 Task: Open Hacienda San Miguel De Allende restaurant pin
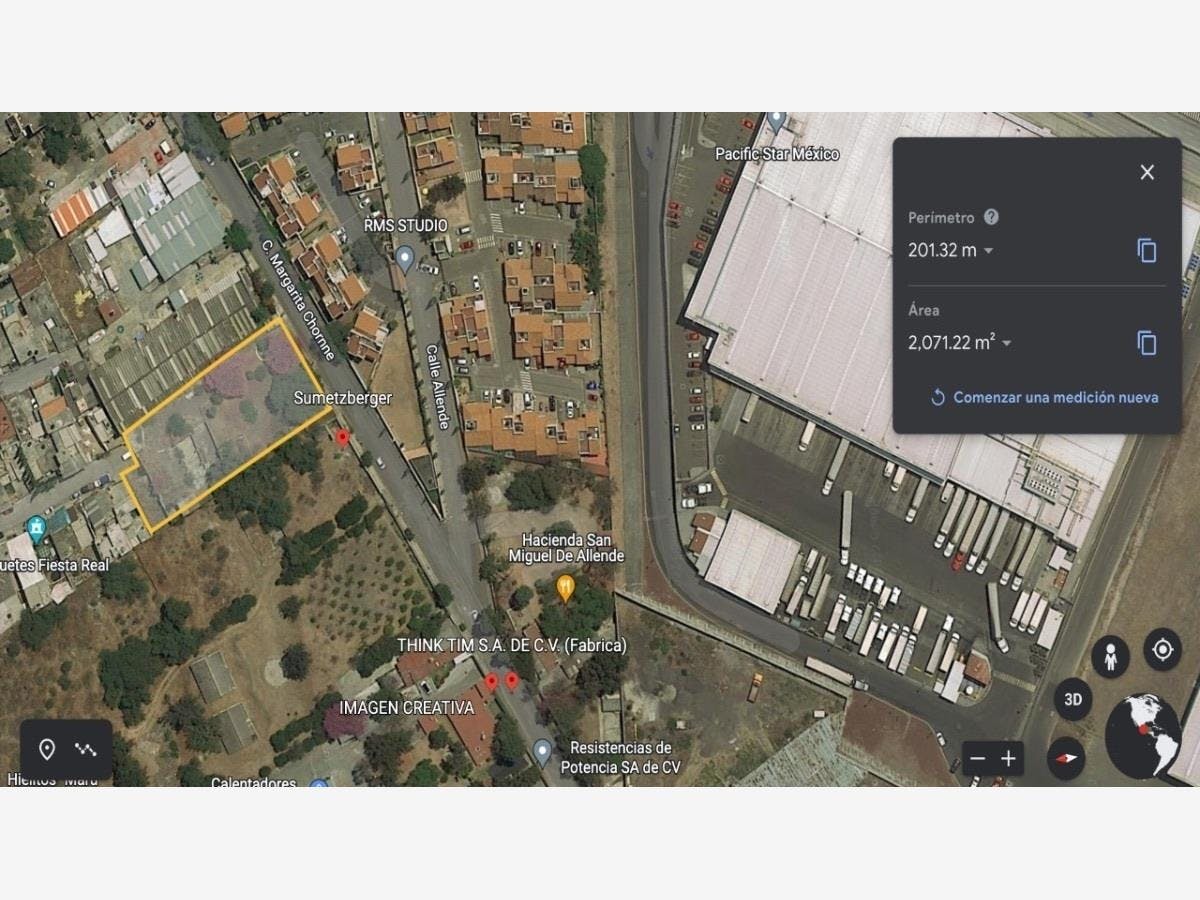click(566, 588)
